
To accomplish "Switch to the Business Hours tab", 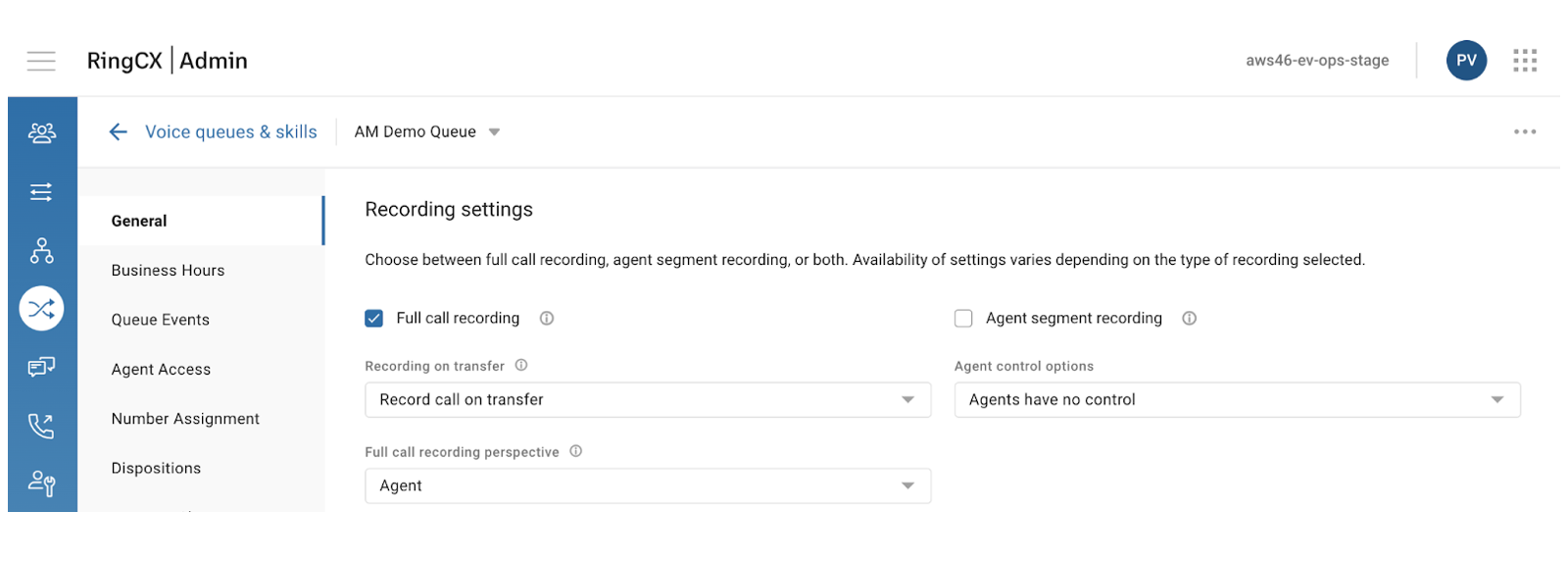I will click(168, 270).
